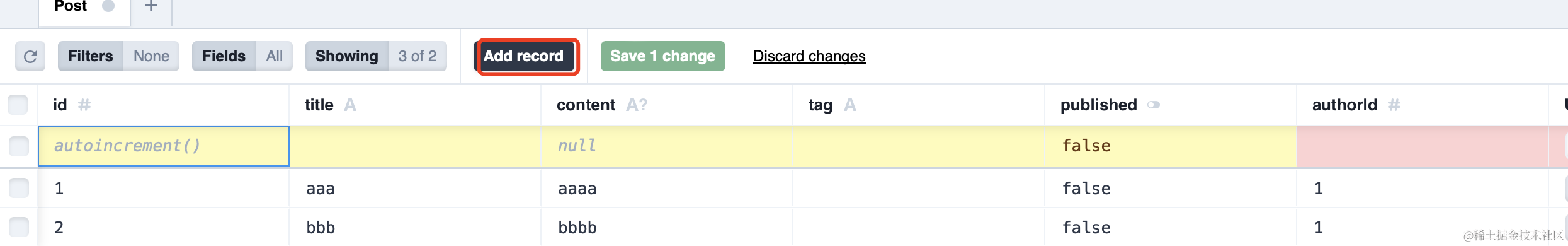Reload records with the refresh icon

(x=30, y=57)
